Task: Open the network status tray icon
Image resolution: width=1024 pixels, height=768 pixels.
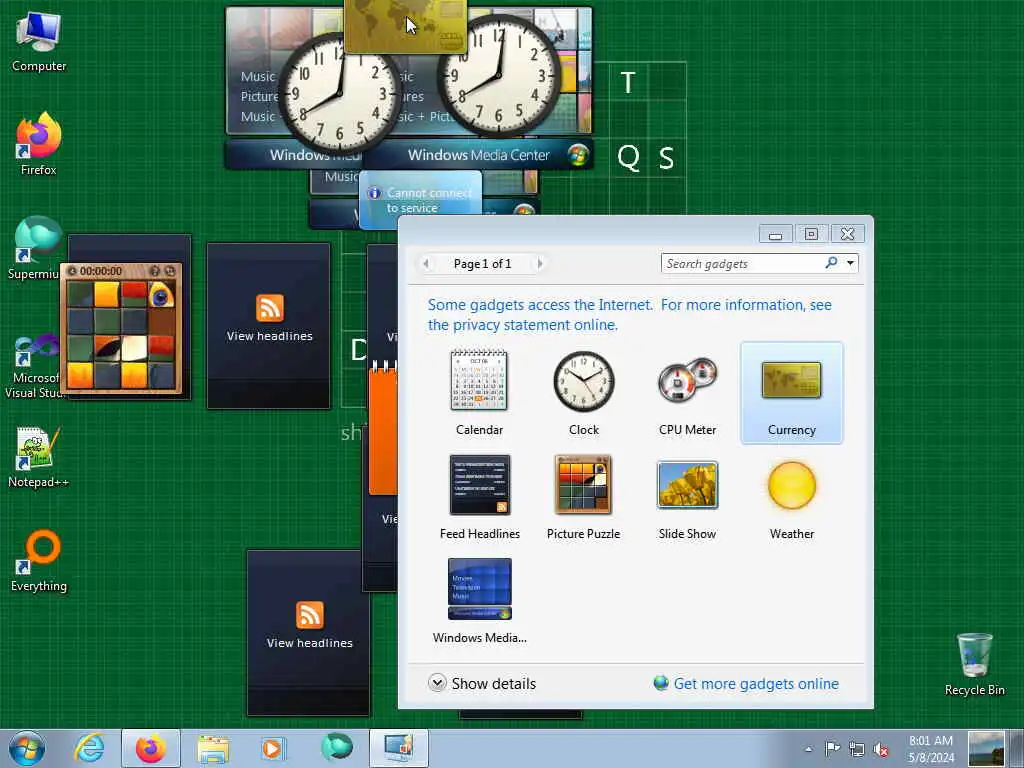Action: (x=857, y=749)
